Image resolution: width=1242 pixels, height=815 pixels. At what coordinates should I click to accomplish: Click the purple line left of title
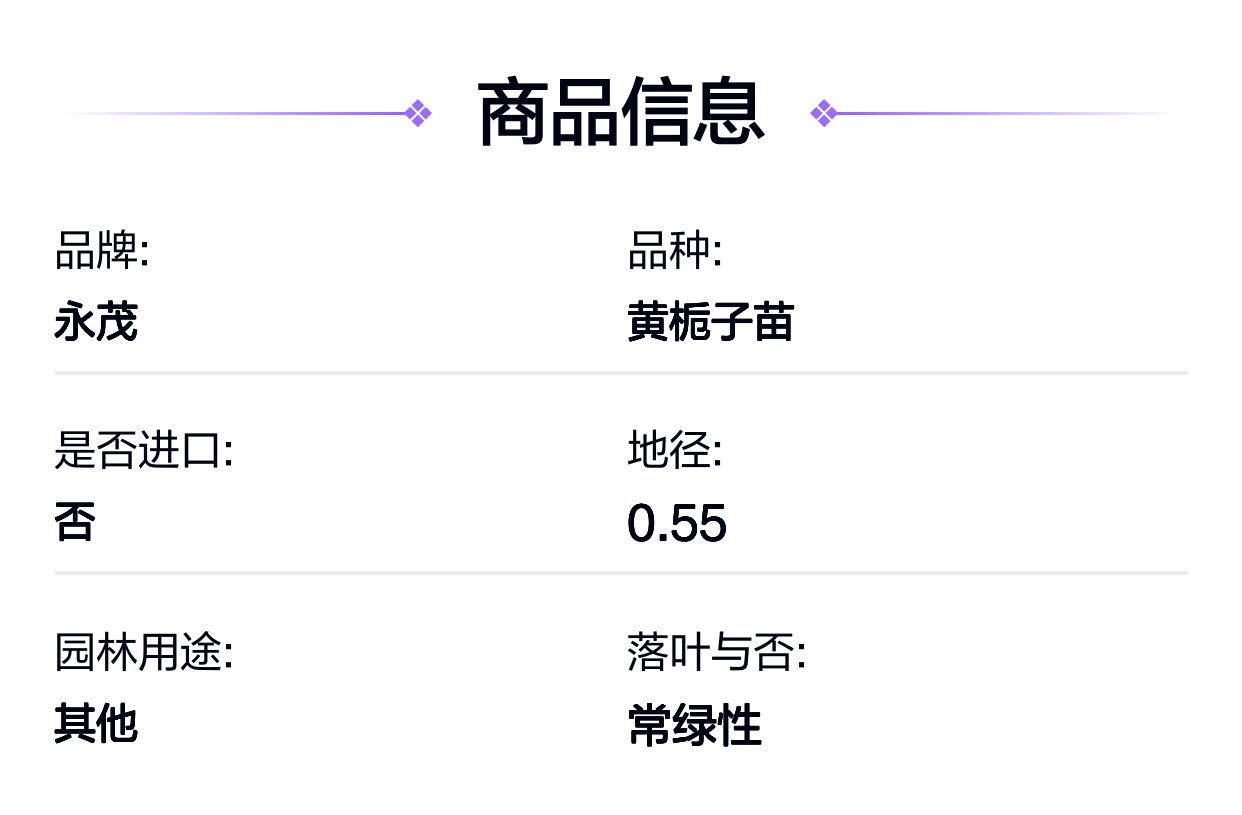[x=237, y=113]
